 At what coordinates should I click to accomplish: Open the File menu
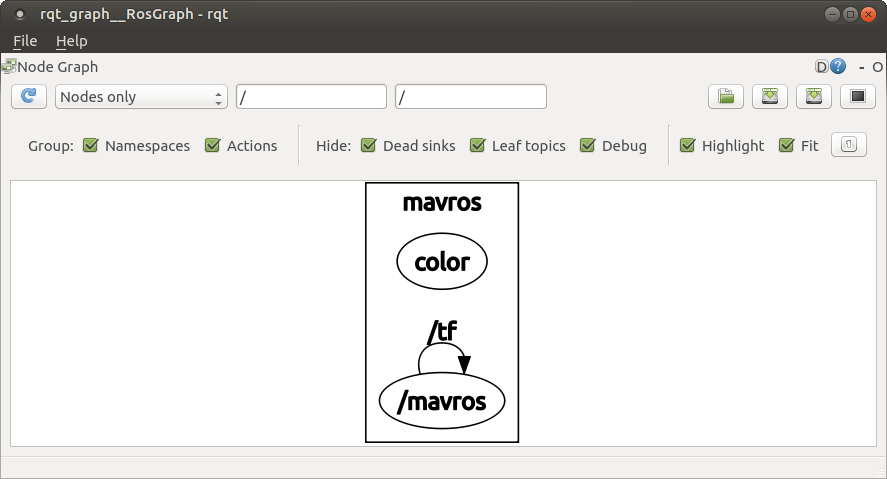25,41
